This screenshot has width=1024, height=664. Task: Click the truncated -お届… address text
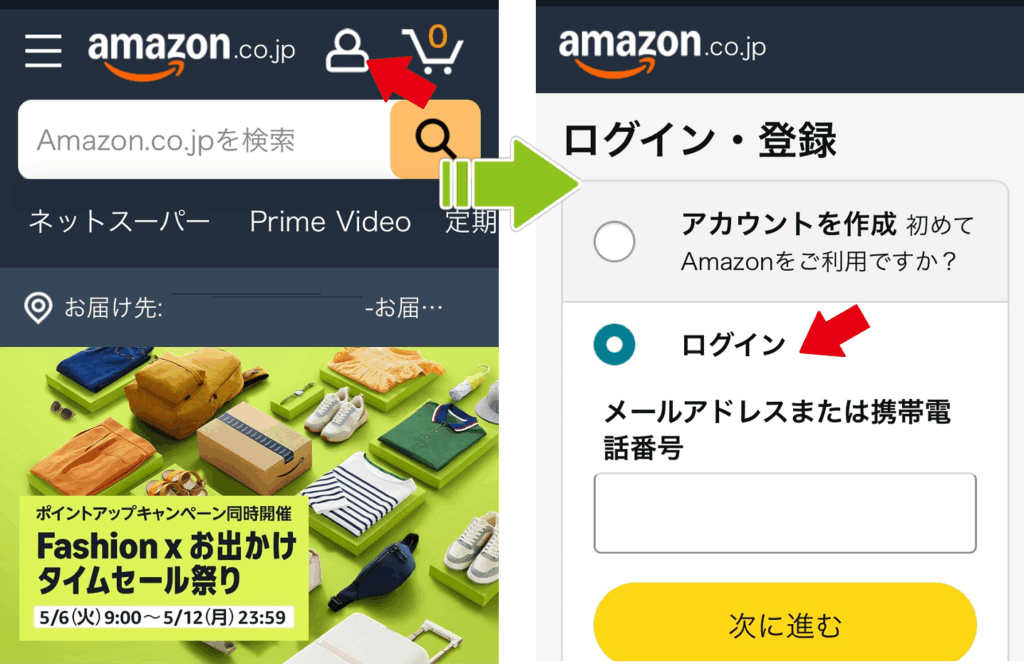coord(404,308)
